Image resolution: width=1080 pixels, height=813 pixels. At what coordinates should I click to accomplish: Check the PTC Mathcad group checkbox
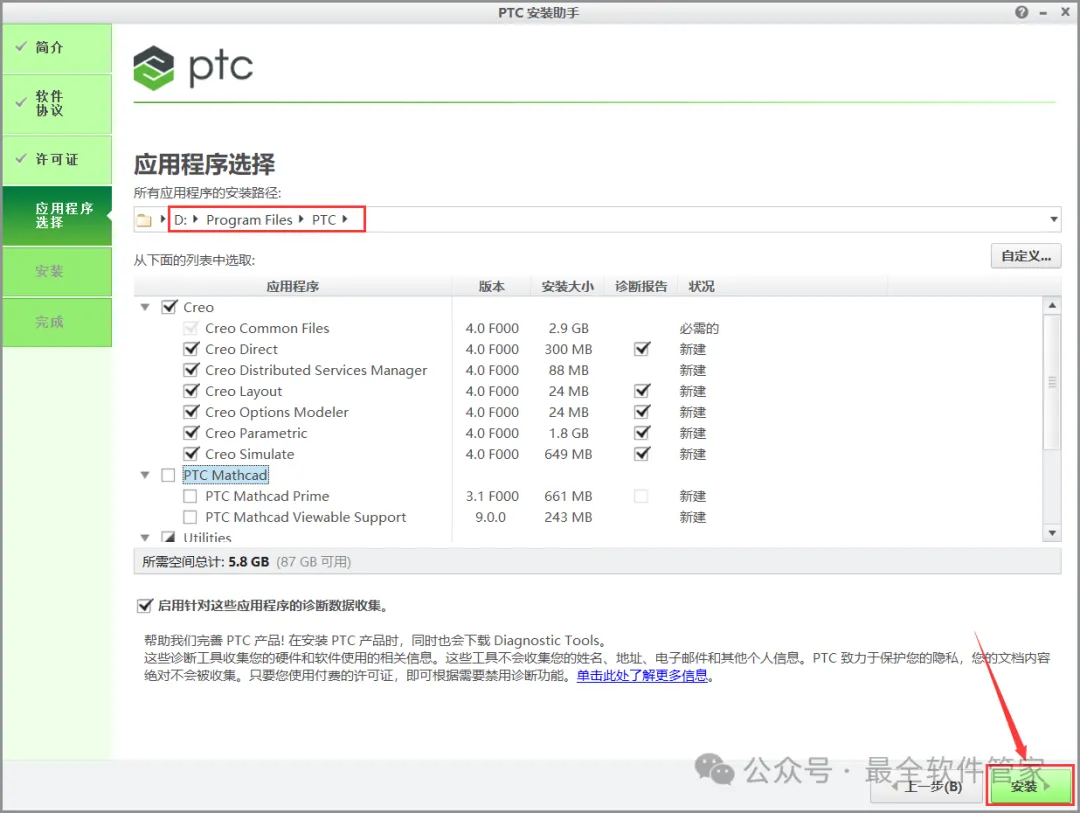tap(168, 475)
